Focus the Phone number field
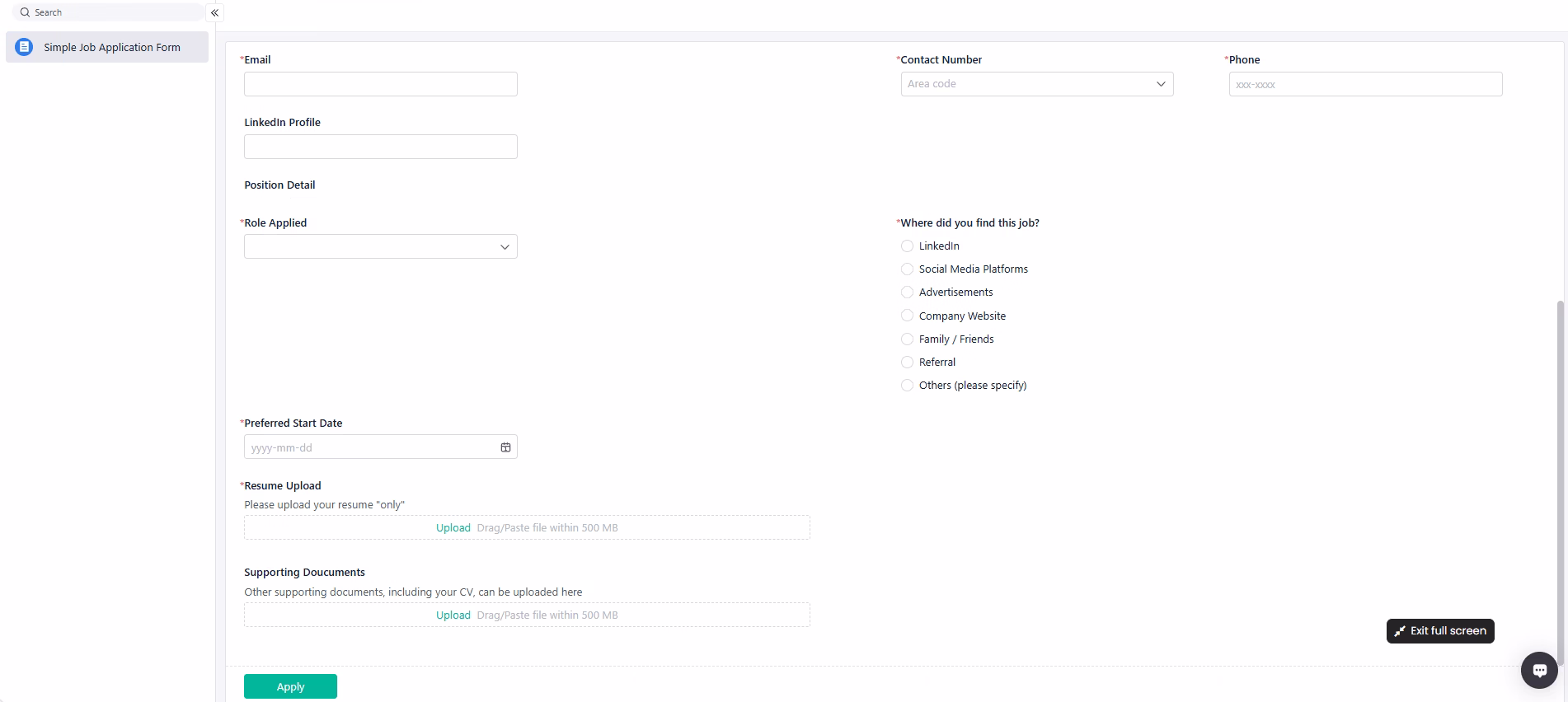 click(1364, 84)
